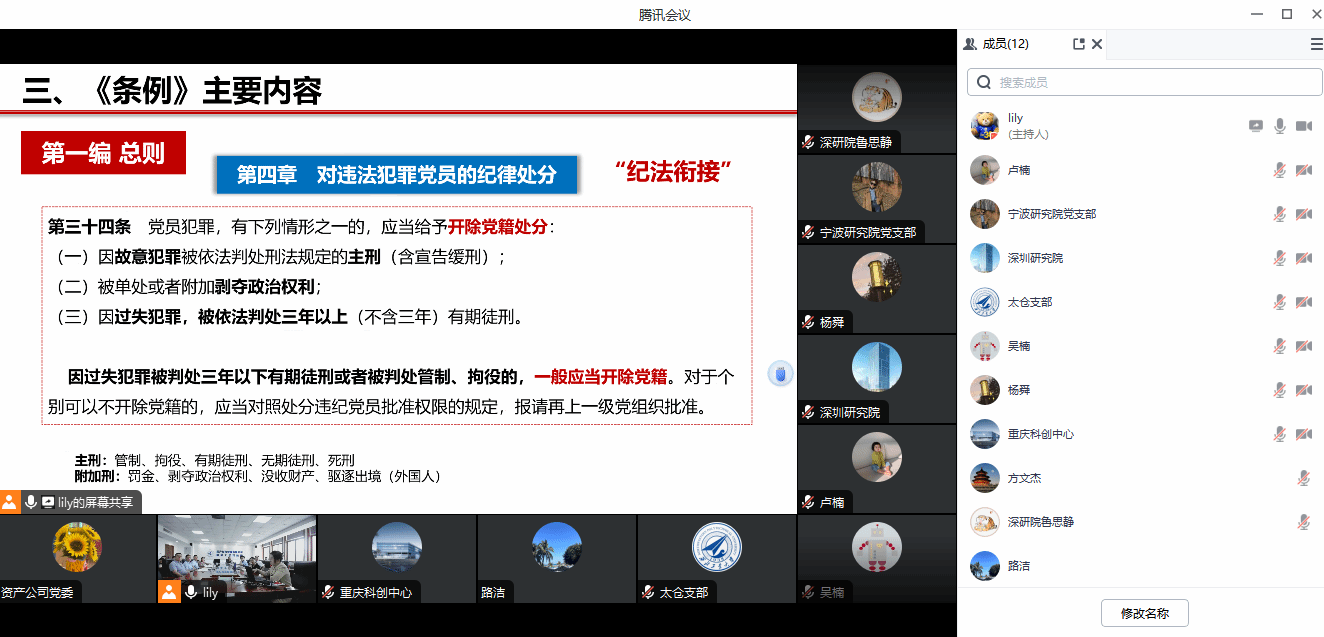Toggle camera for 卢楠 in the list
Screen dimensions: 1324x637
click(1304, 170)
